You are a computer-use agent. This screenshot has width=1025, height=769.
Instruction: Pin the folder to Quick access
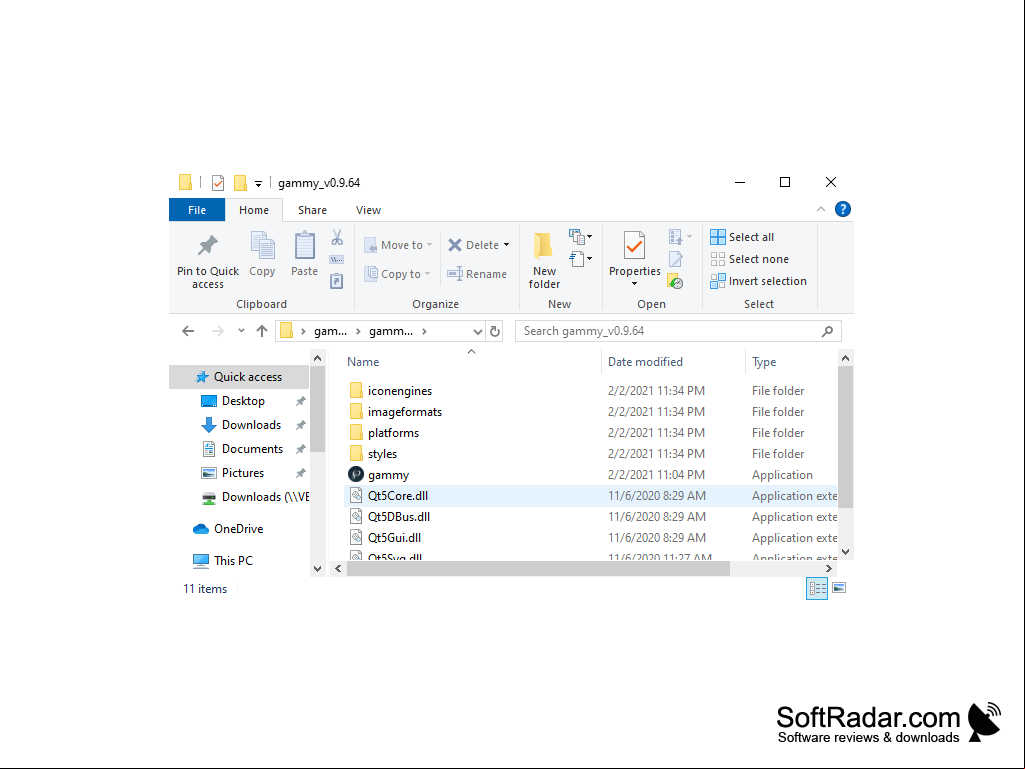pos(208,260)
